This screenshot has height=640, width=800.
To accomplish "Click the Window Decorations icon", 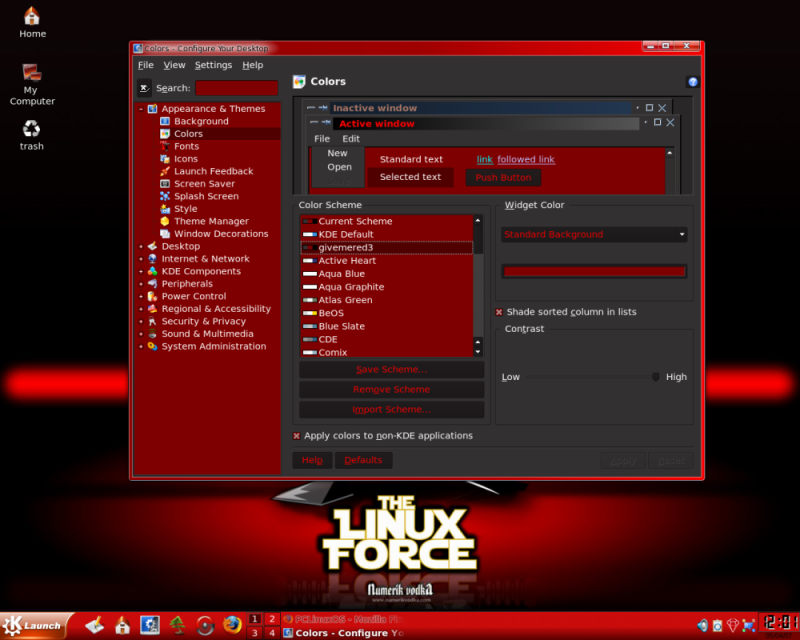I will (x=165, y=234).
